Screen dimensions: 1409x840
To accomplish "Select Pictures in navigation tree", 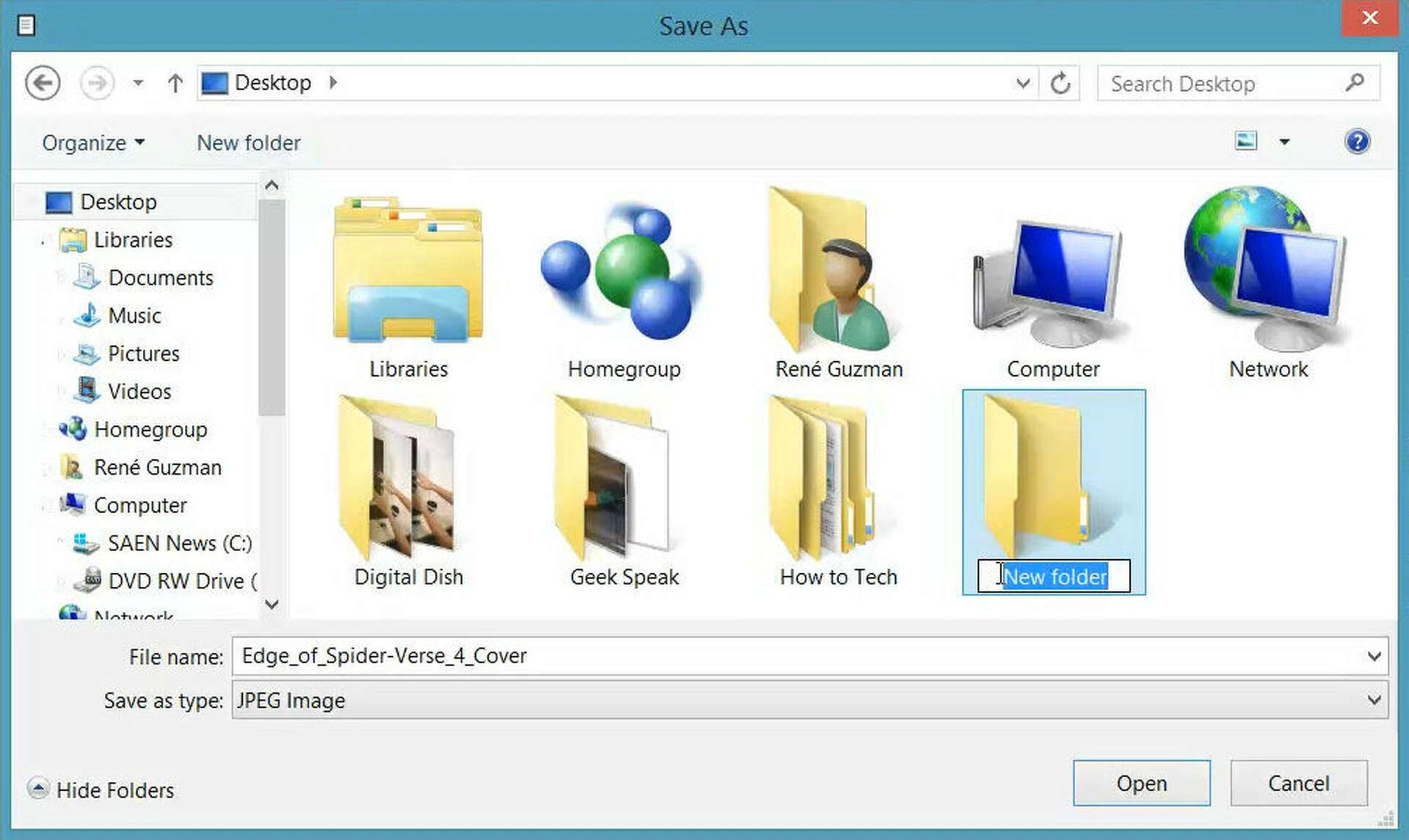I will point(143,354).
